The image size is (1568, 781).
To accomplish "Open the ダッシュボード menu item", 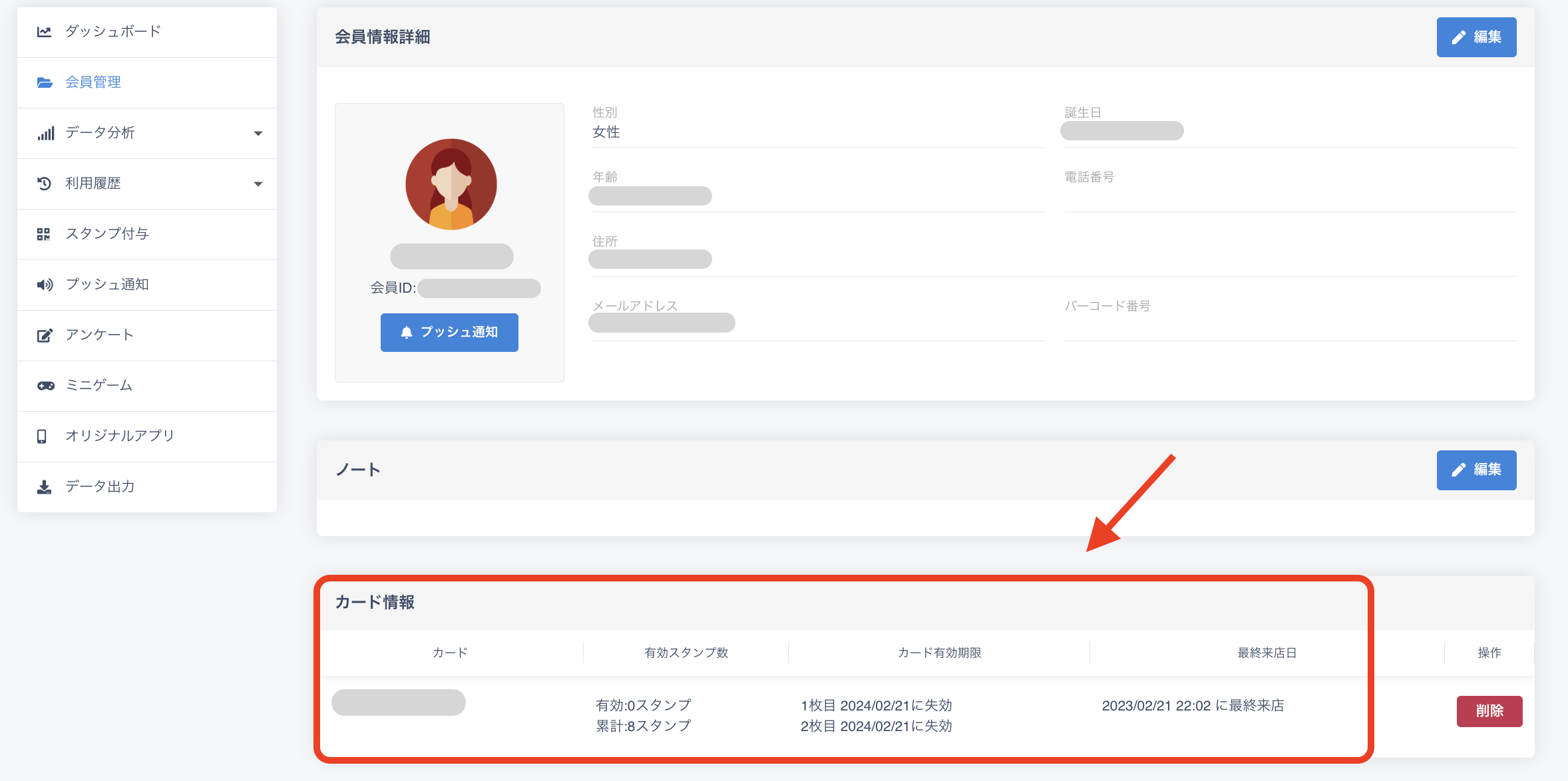I will tap(113, 31).
